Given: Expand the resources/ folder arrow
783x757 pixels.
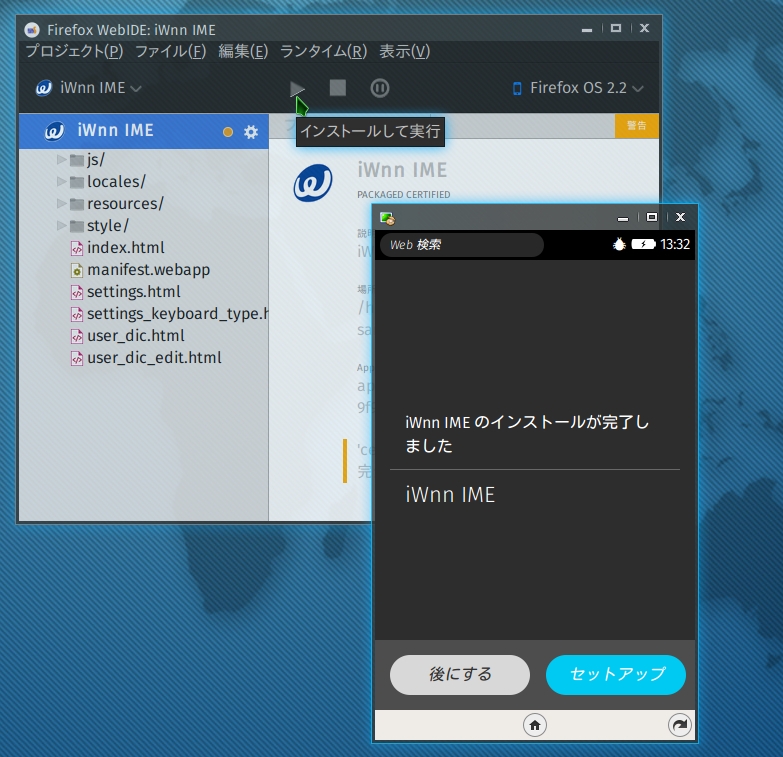Looking at the screenshot, I should tap(61, 203).
